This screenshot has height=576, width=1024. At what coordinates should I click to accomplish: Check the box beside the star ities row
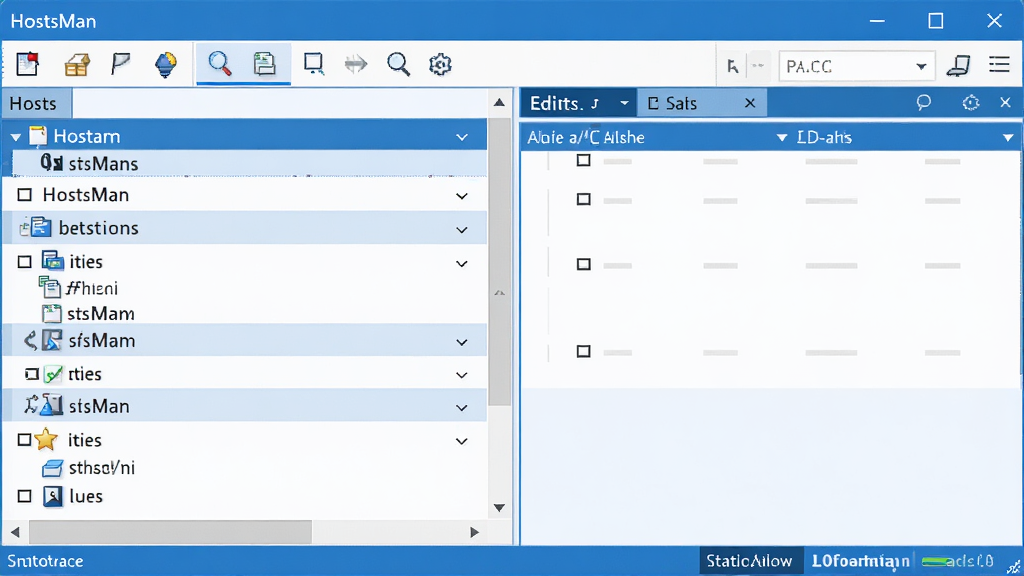pos(24,440)
